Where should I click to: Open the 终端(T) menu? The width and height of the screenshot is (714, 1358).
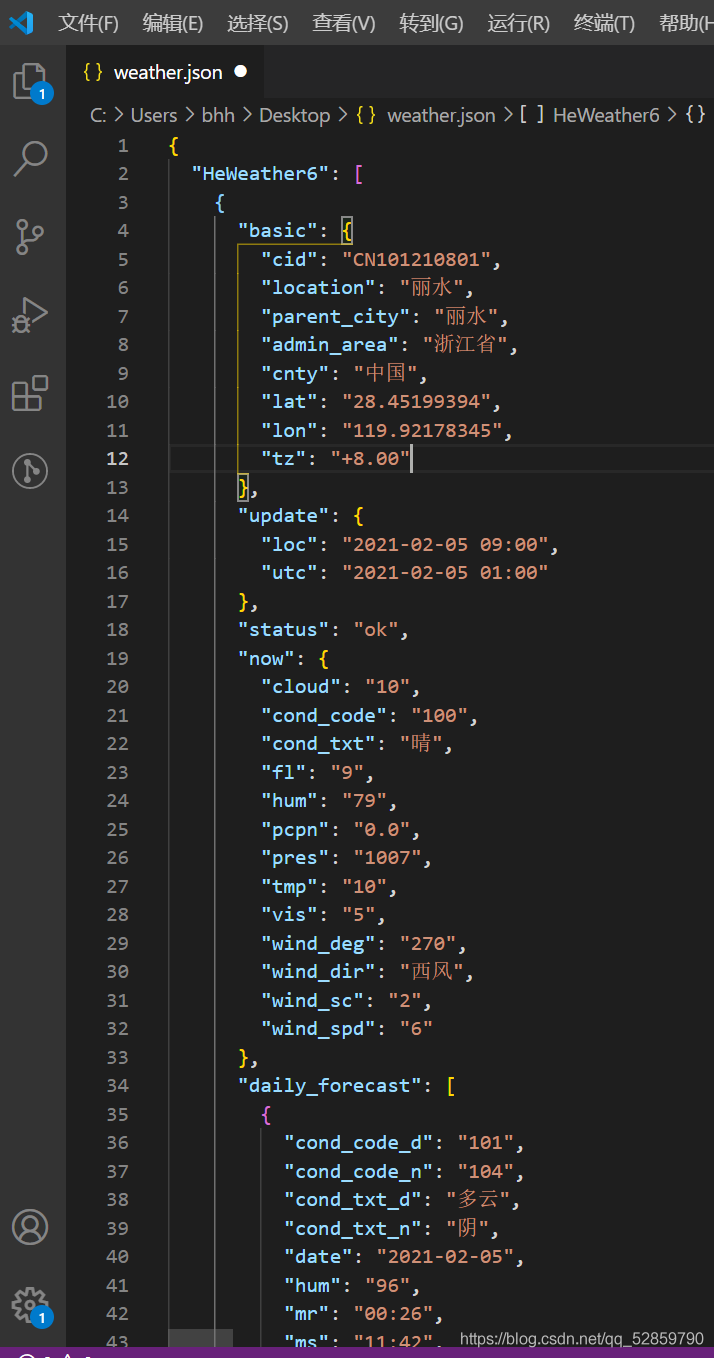[604, 23]
